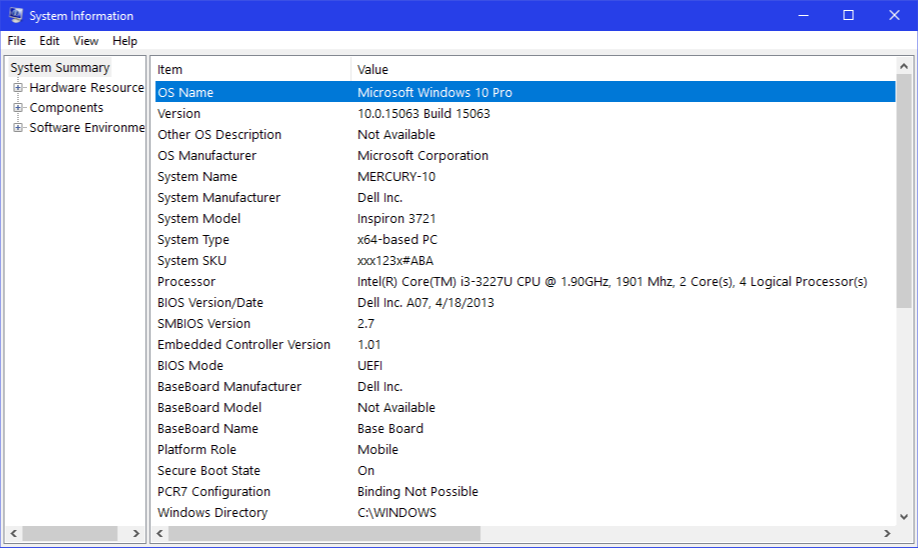919x548 pixels.
Task: Click the tree pane horizontal scrollbar thumb
Action: click(x=70, y=533)
